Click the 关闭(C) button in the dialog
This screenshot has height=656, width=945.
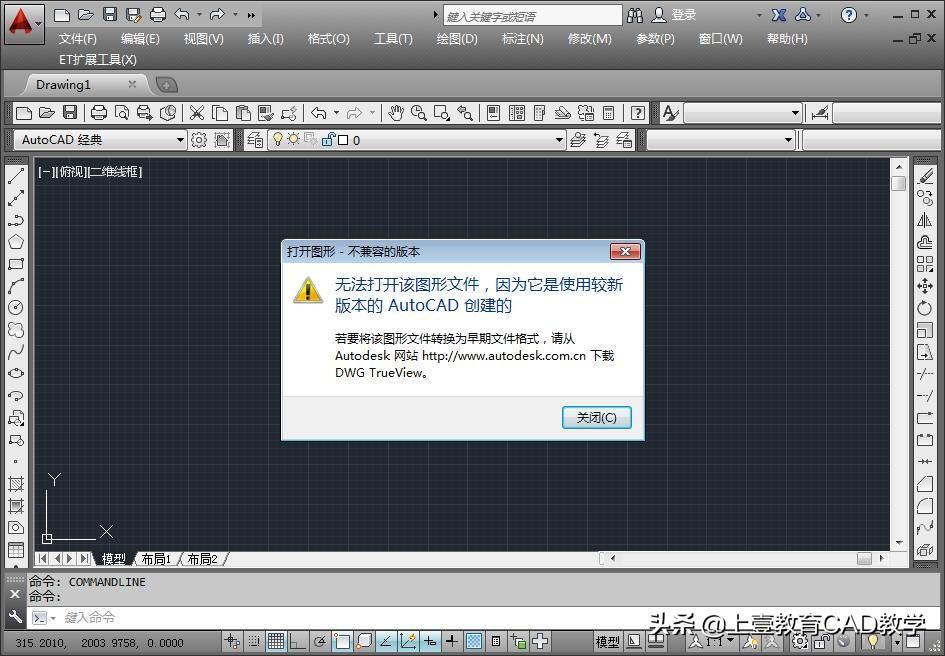596,418
